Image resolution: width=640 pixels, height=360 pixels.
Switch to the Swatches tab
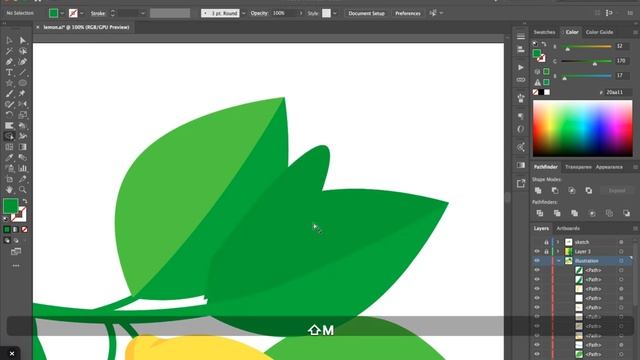coord(544,32)
